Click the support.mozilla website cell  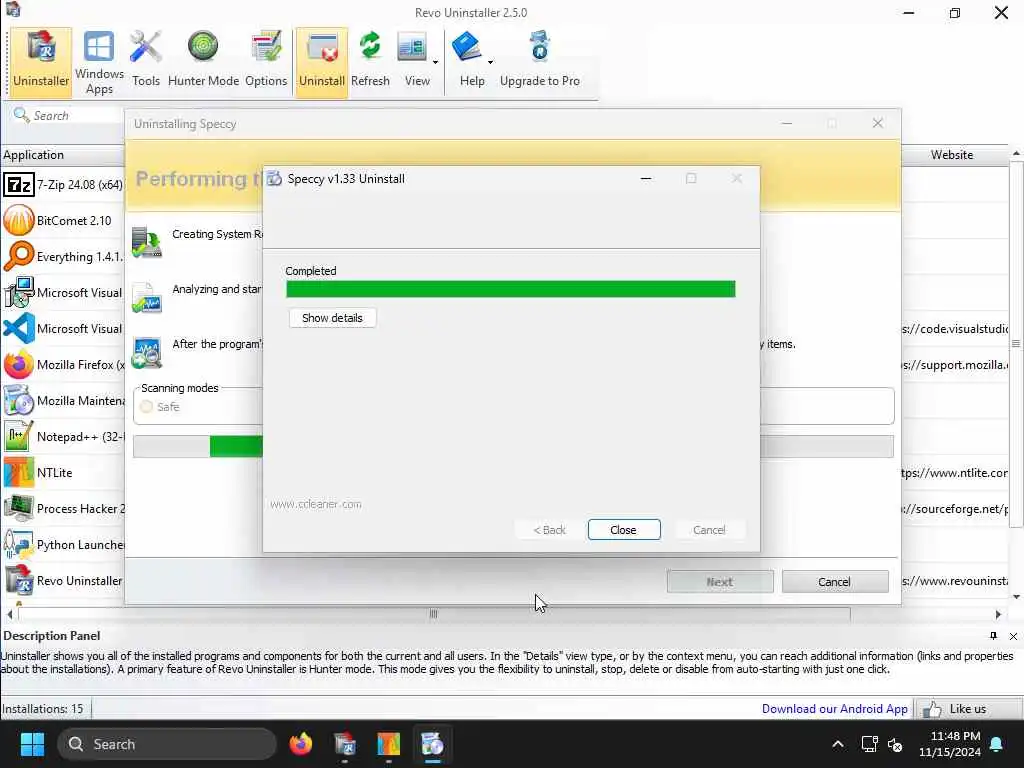[x=955, y=364]
